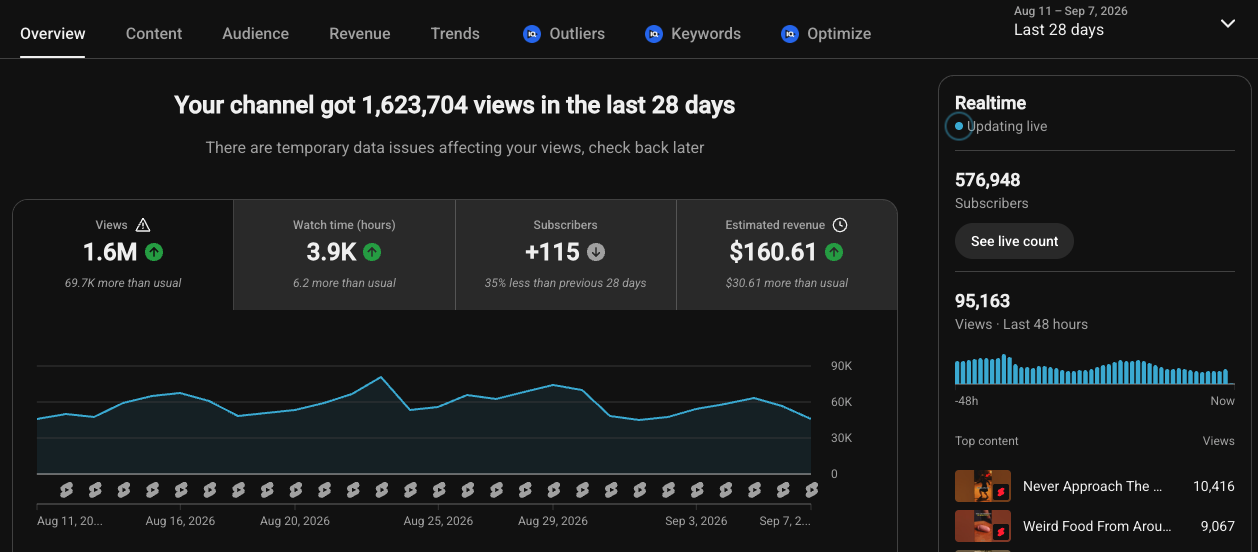The image size is (1258, 552).
Task: Click the green up-arrow beside 3.9K watch time
Action: (x=372, y=252)
